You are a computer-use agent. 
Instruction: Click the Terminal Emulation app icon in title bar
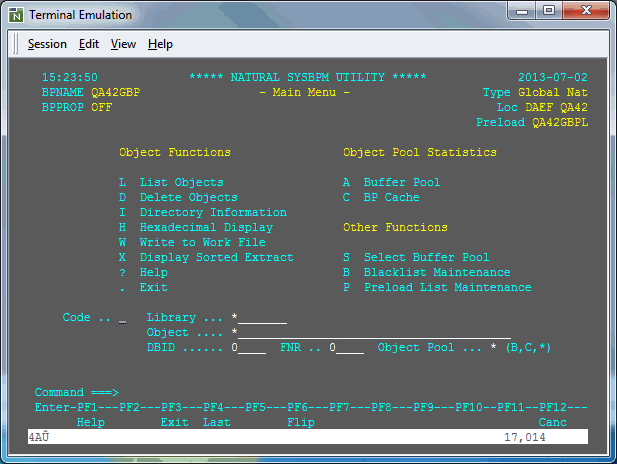point(16,15)
